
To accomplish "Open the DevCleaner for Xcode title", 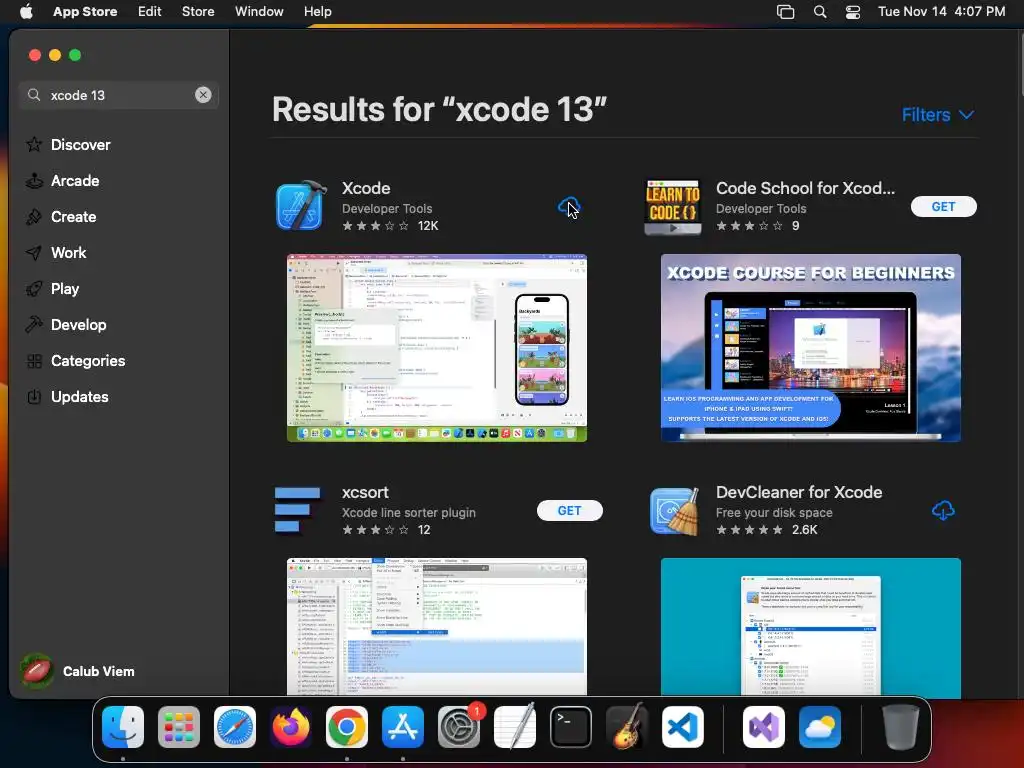I will click(x=799, y=492).
